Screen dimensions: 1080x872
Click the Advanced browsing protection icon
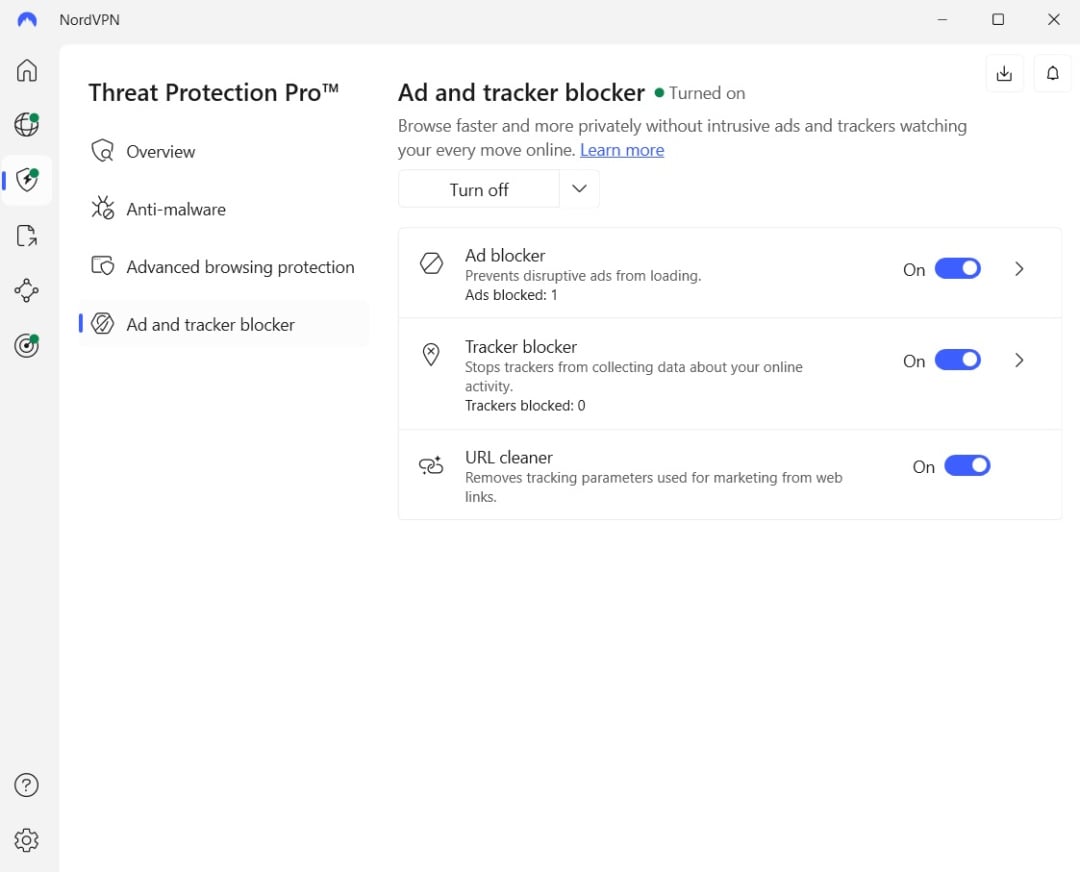click(103, 266)
